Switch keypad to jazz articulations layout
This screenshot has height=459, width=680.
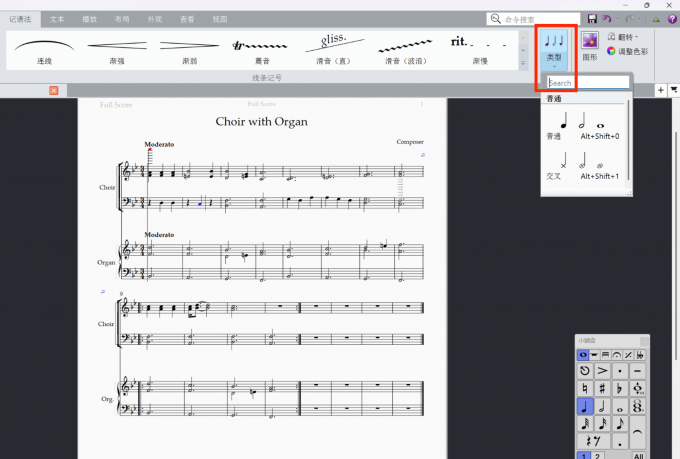pos(628,355)
